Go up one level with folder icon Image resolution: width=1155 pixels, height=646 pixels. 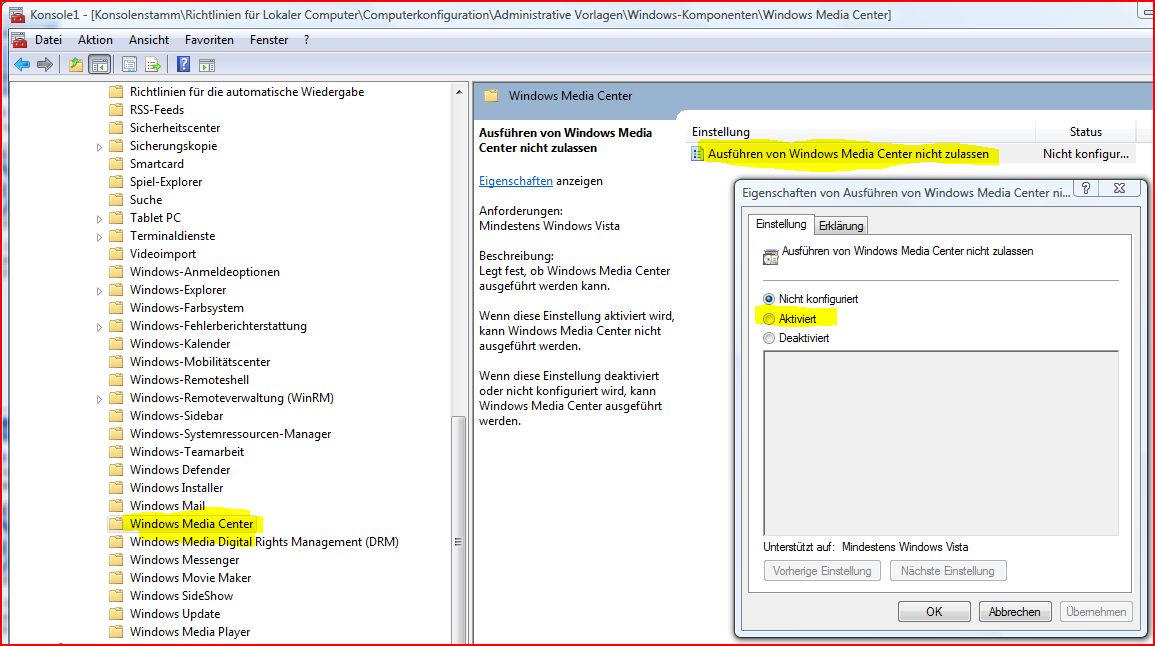[x=75, y=65]
